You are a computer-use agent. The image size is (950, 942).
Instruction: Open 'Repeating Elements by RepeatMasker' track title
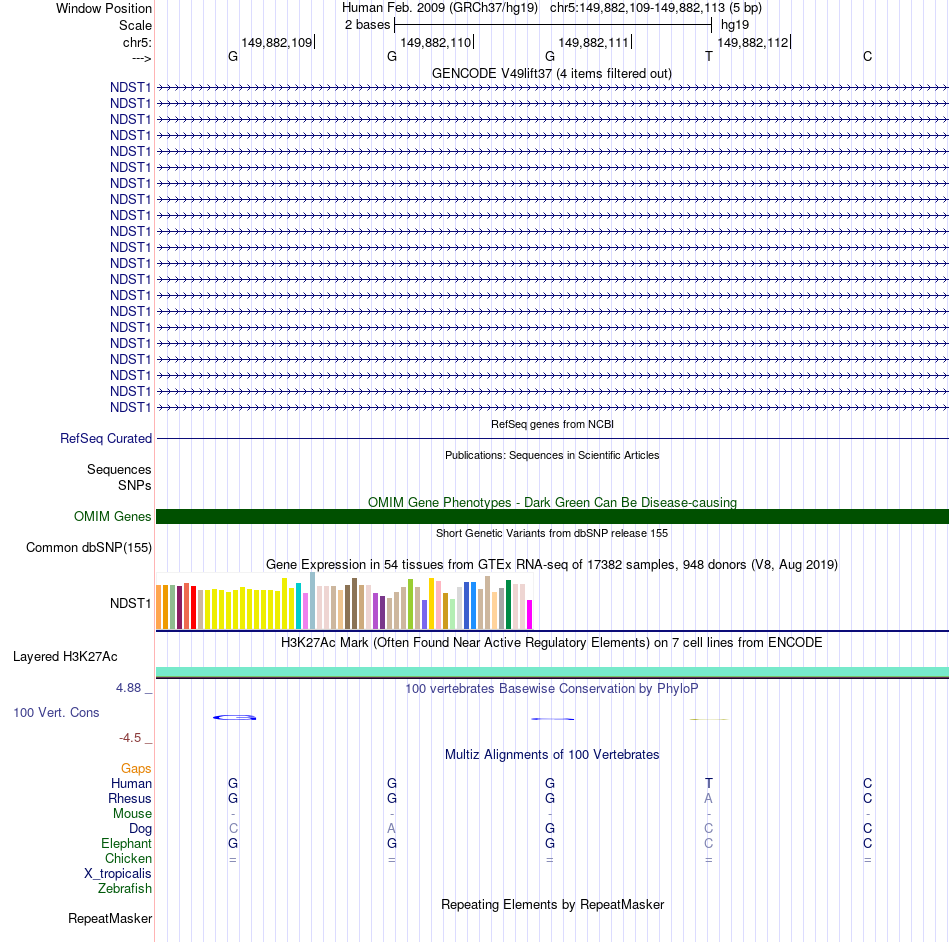552,904
